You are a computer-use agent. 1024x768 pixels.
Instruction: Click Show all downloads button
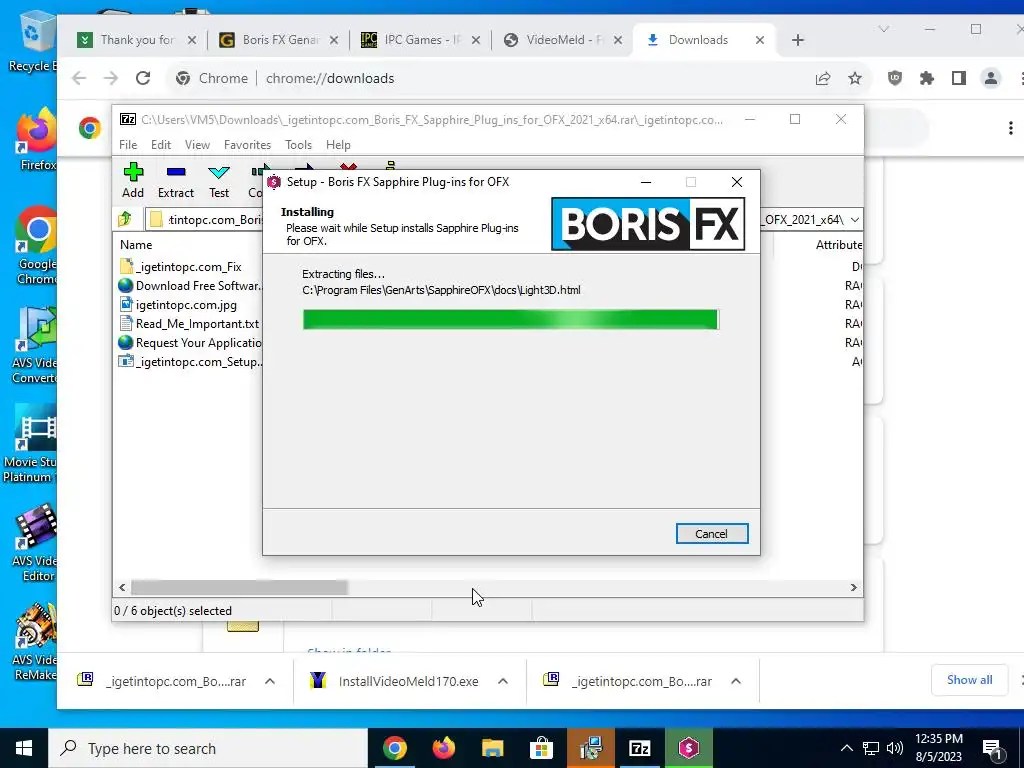point(969,680)
